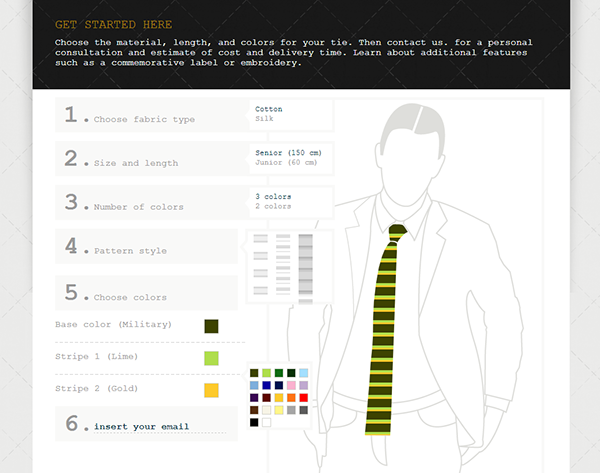Pick white from the palette
600x473 pixels.
coord(267,422)
